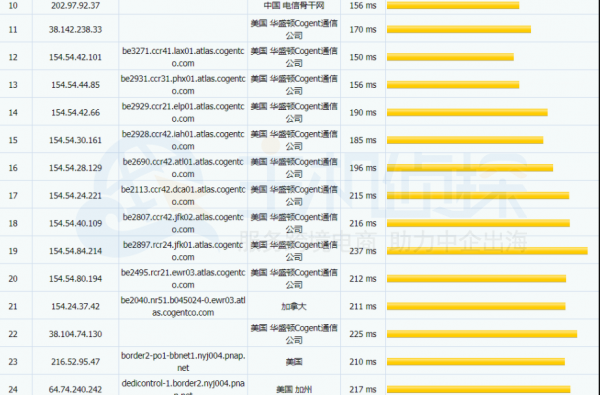Select the IP address 38.104.74.130

(75, 334)
